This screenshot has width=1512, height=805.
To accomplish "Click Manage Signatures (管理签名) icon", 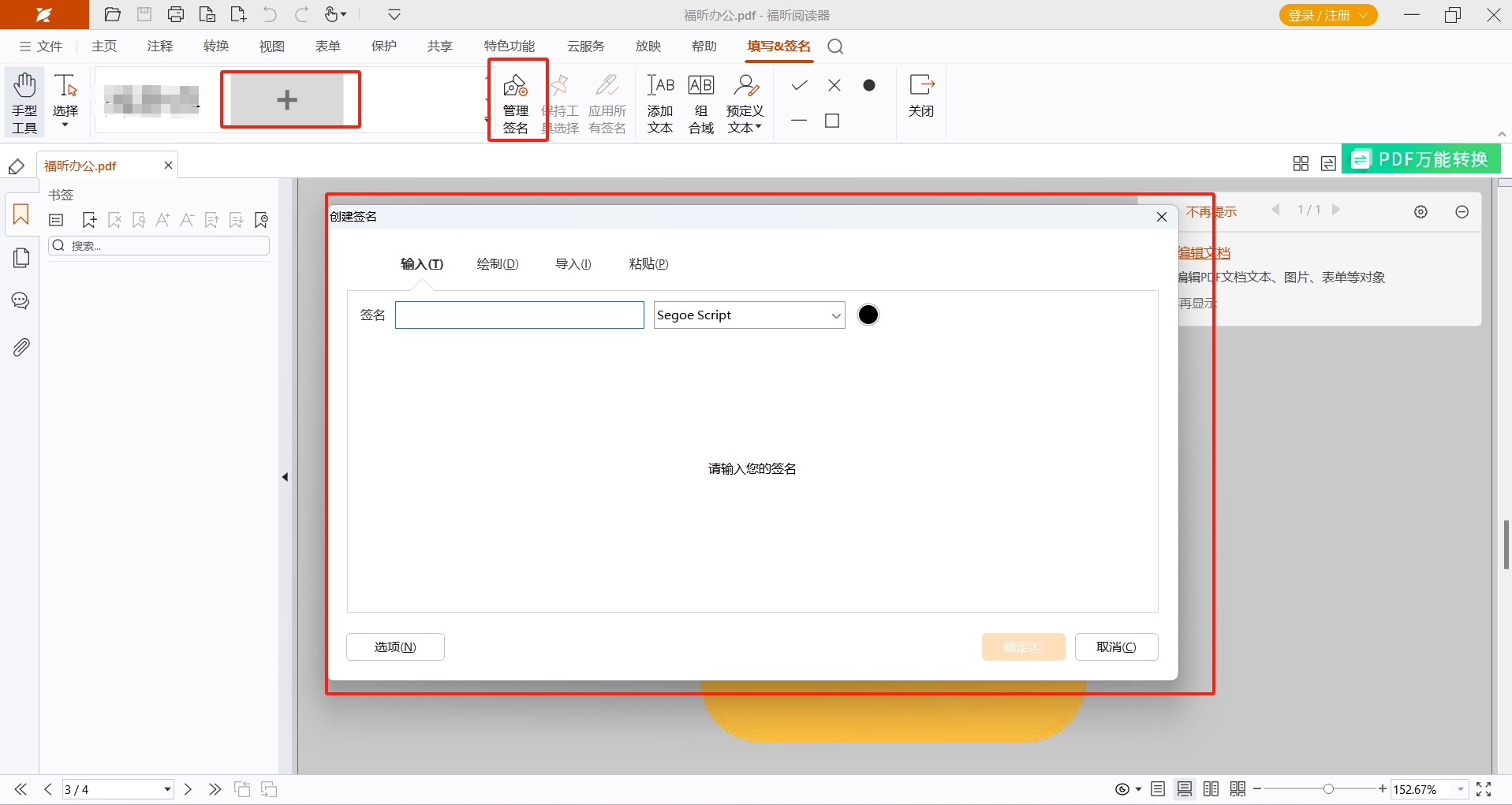I will point(516,102).
